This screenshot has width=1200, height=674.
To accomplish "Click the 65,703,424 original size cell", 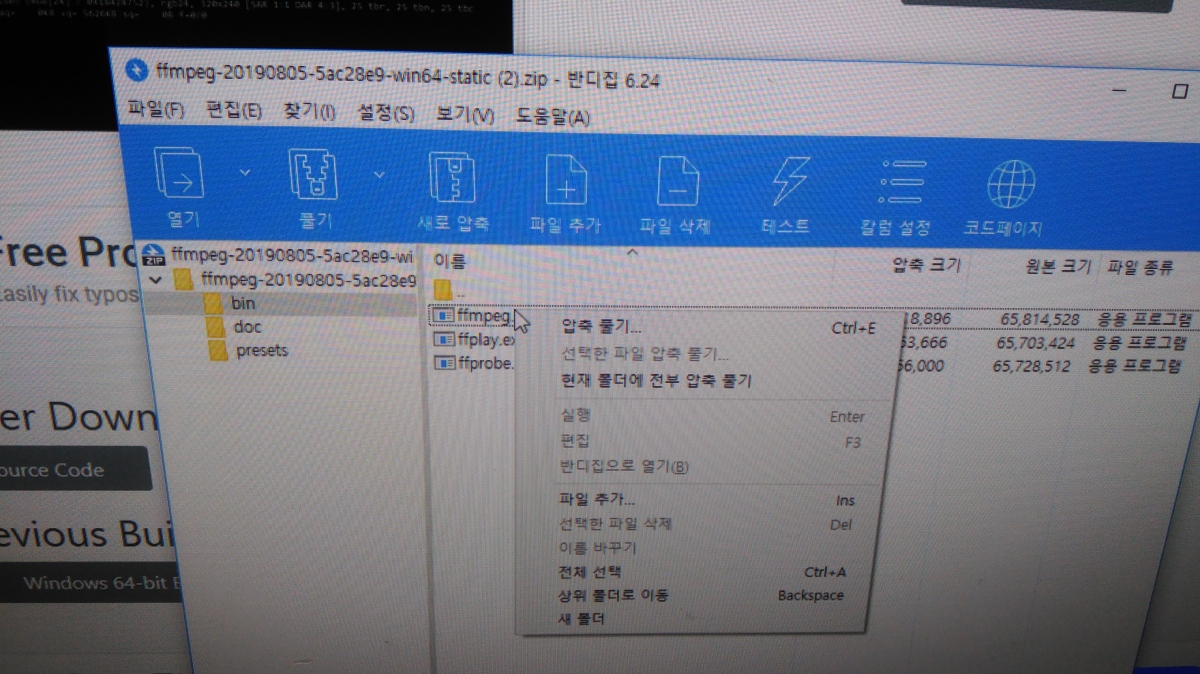I will 1036,342.
